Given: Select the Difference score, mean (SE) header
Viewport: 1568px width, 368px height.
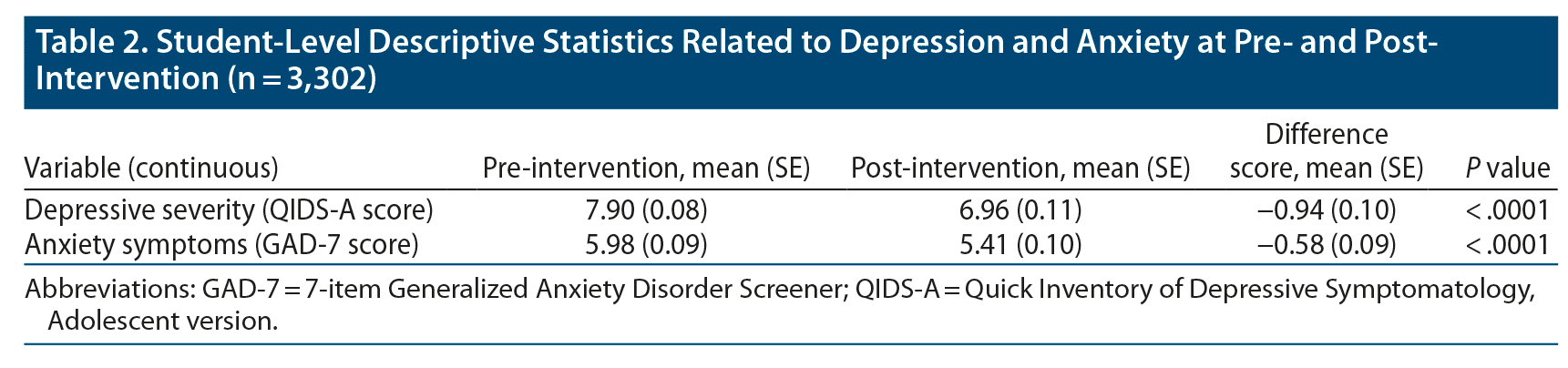Looking at the screenshot, I should pos(1327,152).
